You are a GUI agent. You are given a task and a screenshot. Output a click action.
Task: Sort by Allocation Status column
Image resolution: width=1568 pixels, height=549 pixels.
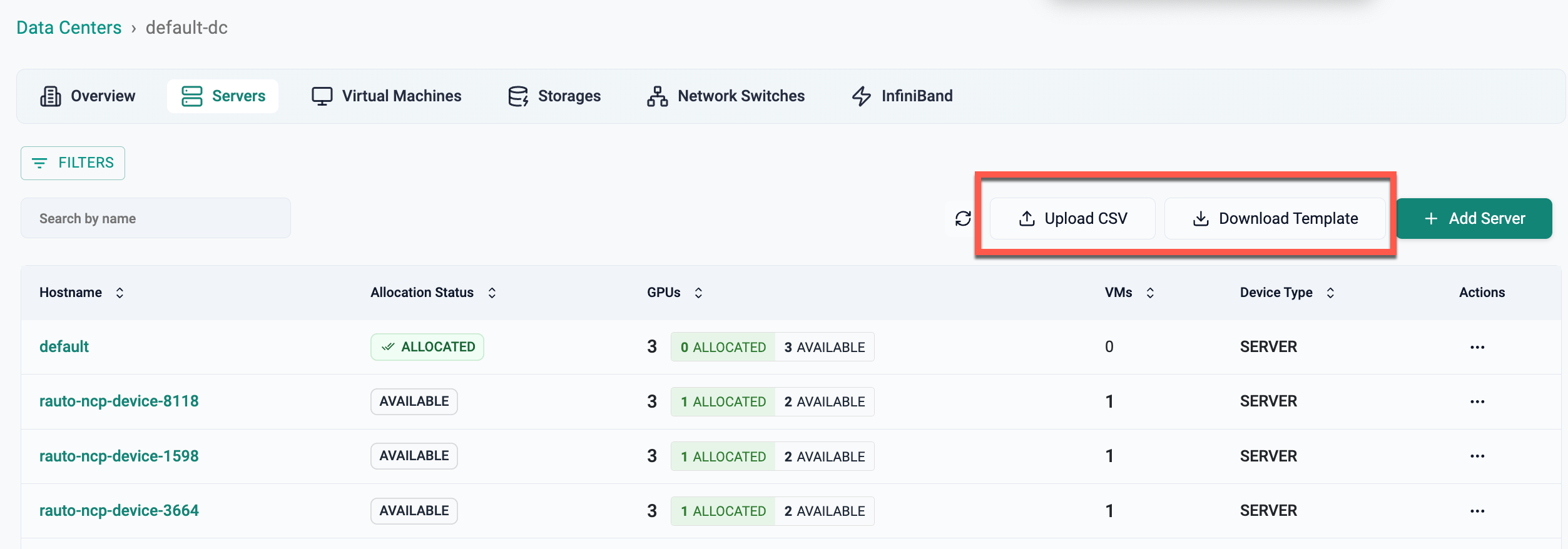coord(434,293)
